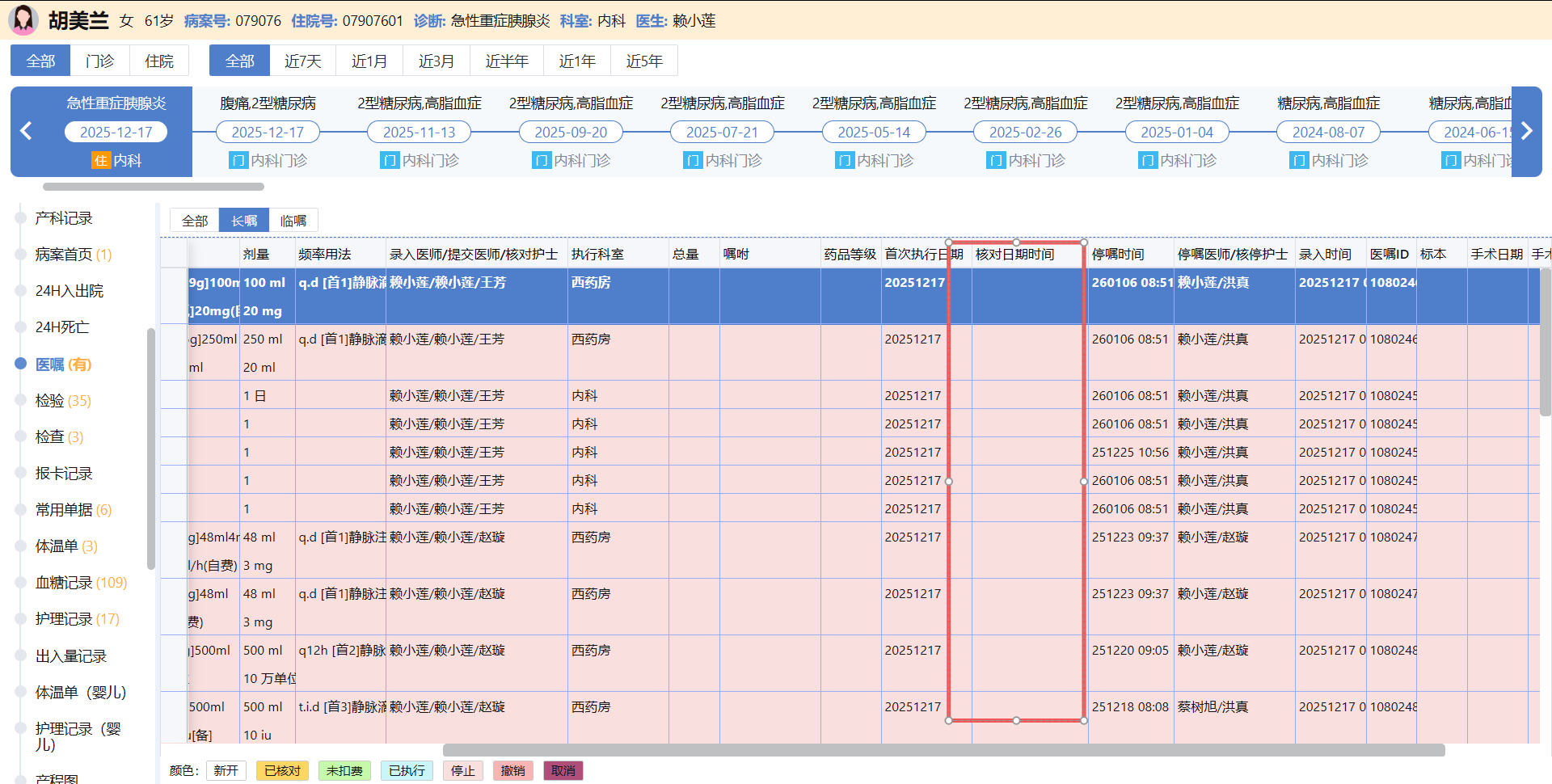Click the 门 badge under the 2025-05-14 visit
This screenshot has width=1552, height=784.
coord(844,161)
